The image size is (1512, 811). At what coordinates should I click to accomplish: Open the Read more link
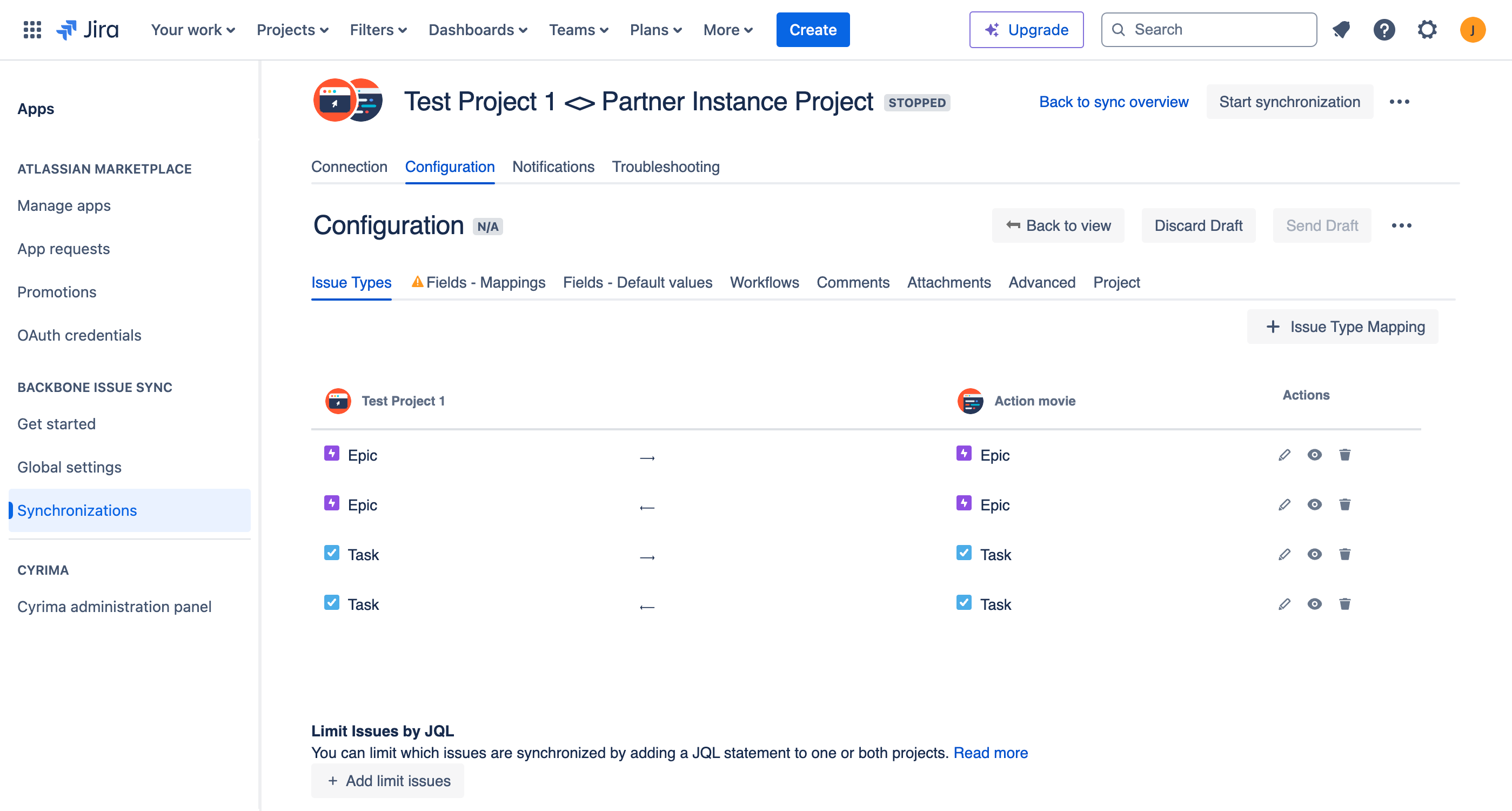coord(990,752)
